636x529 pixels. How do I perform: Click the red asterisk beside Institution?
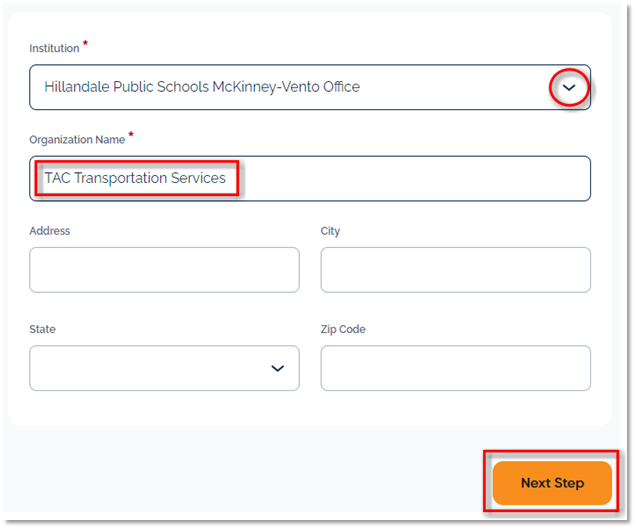(x=85, y=44)
